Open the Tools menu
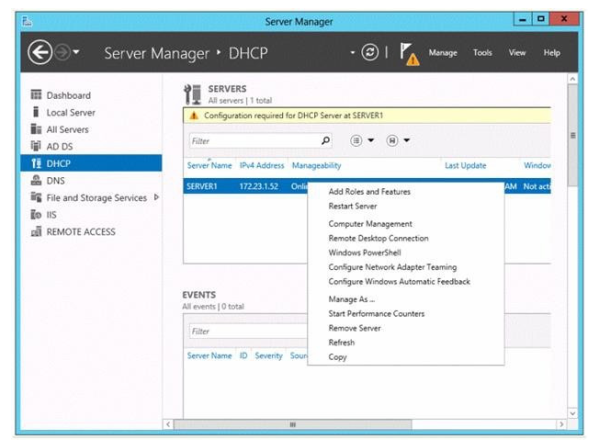607x447 pixels. (482, 53)
